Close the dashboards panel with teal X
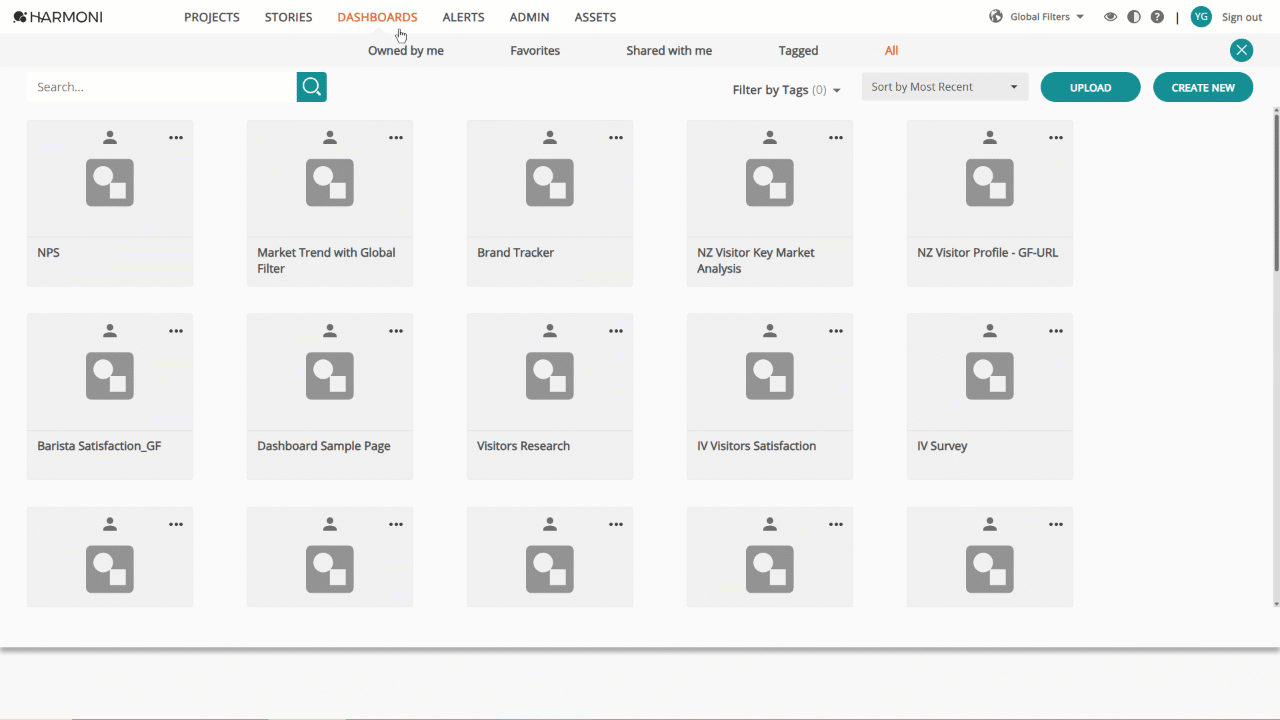1280x720 pixels. click(1241, 50)
